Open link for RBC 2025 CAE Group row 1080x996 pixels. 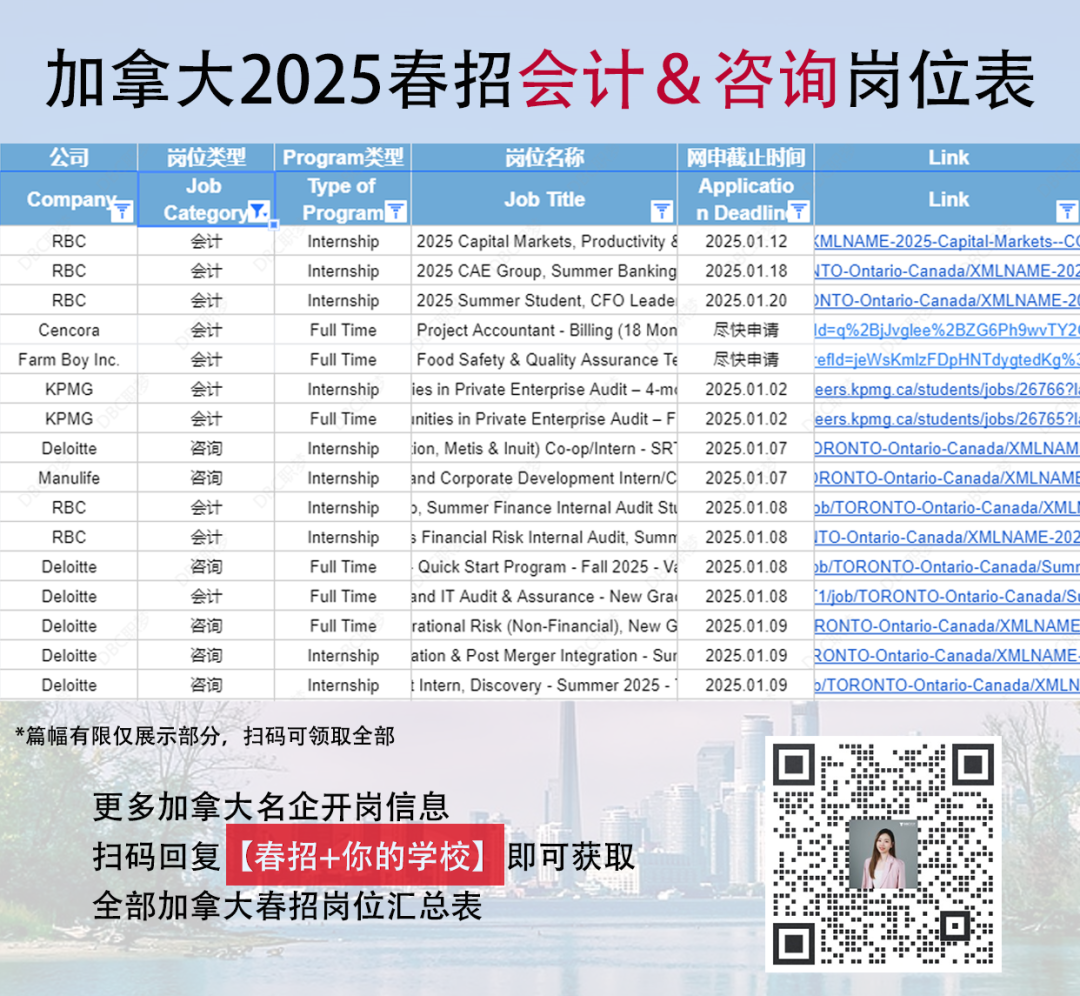click(946, 271)
